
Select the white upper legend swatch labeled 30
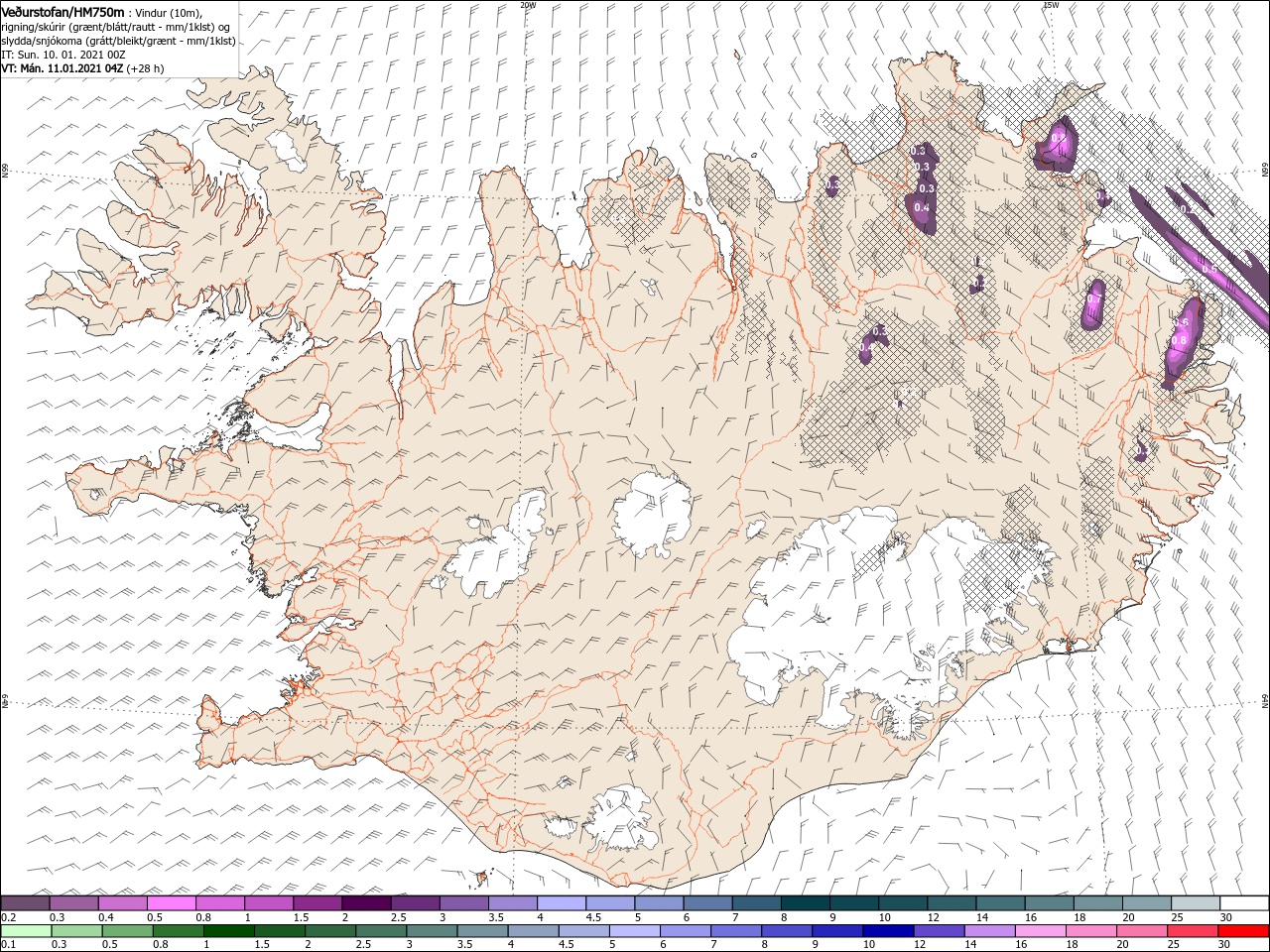click(1243, 903)
